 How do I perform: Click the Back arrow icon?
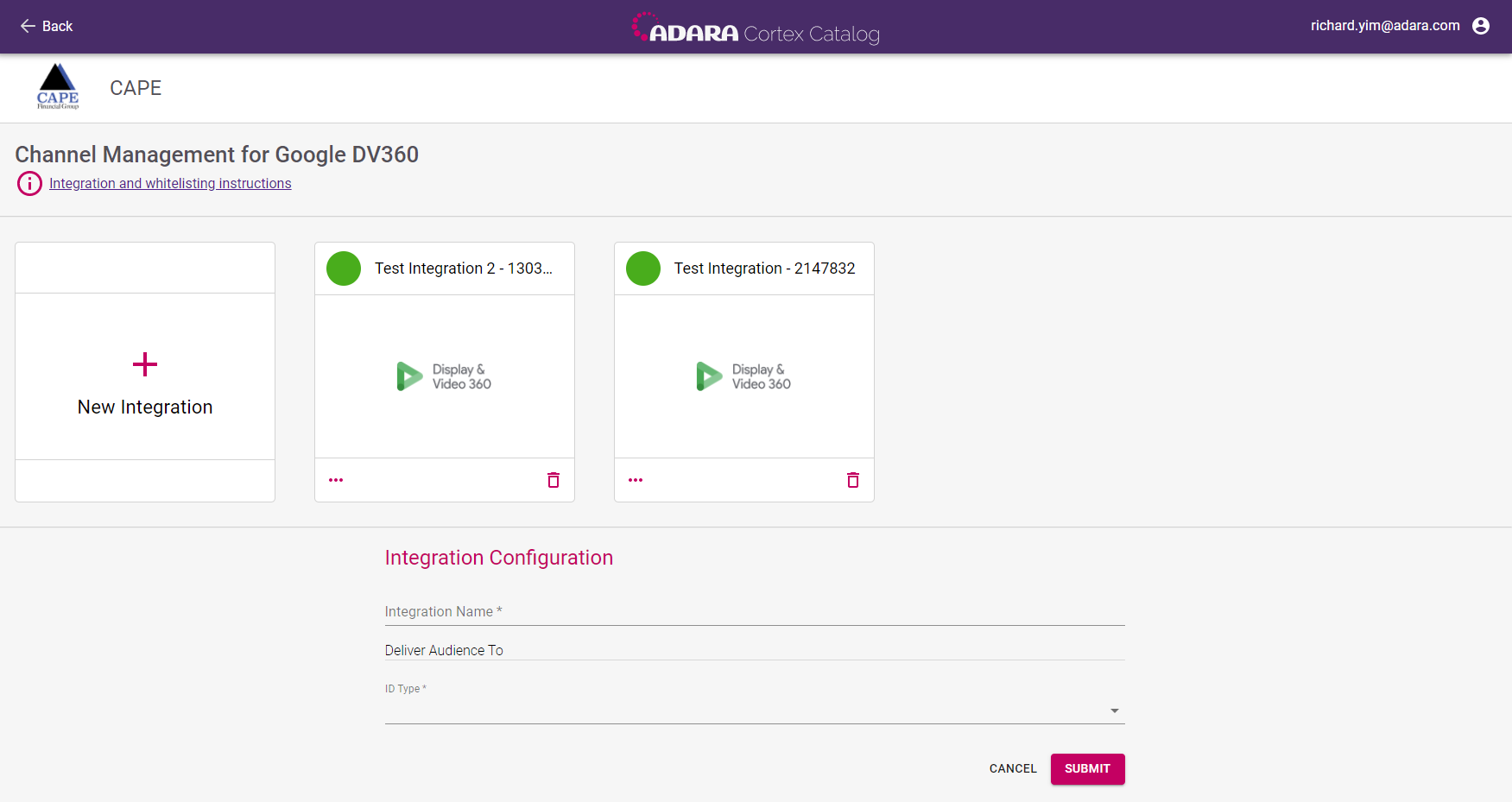(28, 26)
